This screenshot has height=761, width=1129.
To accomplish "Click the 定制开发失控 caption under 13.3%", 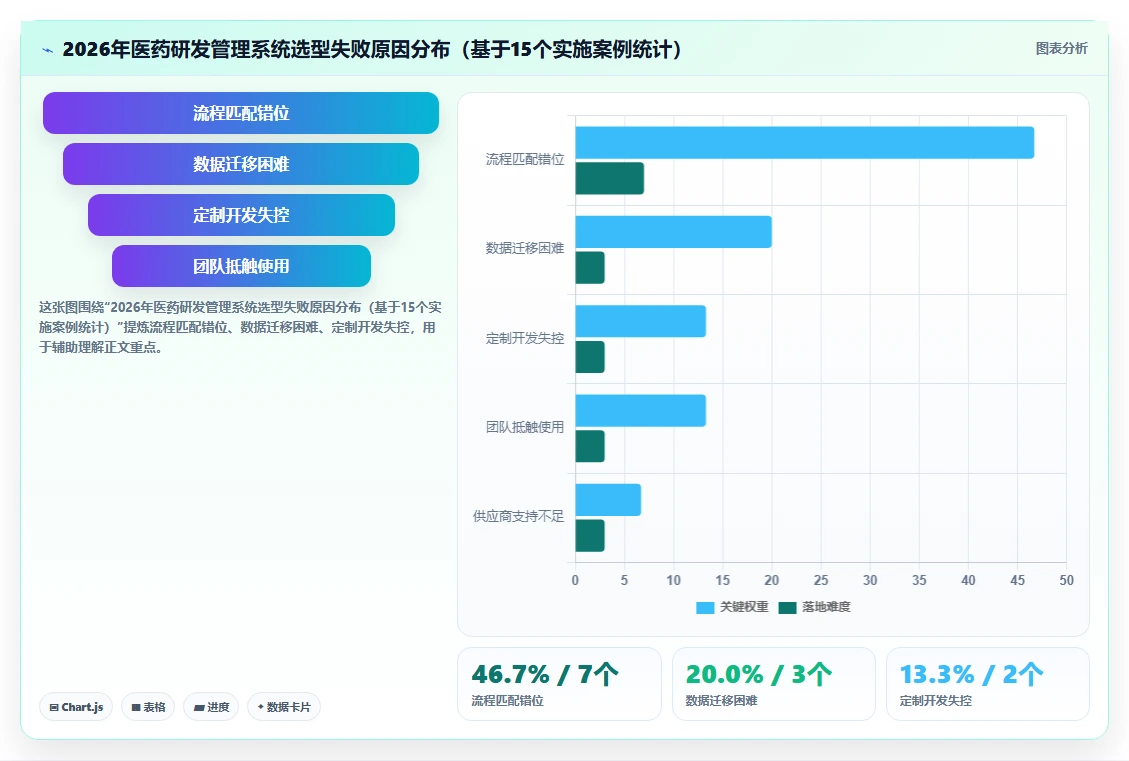I will click(x=935, y=701).
